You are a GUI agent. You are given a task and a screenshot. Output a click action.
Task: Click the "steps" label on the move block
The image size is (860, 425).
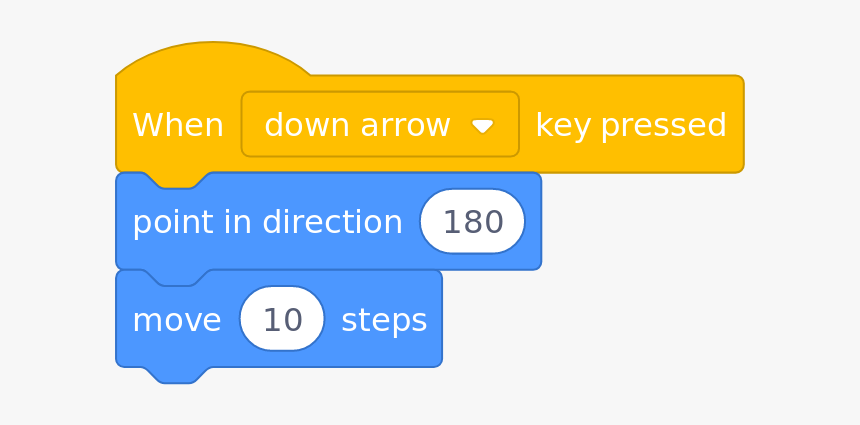click(x=384, y=320)
